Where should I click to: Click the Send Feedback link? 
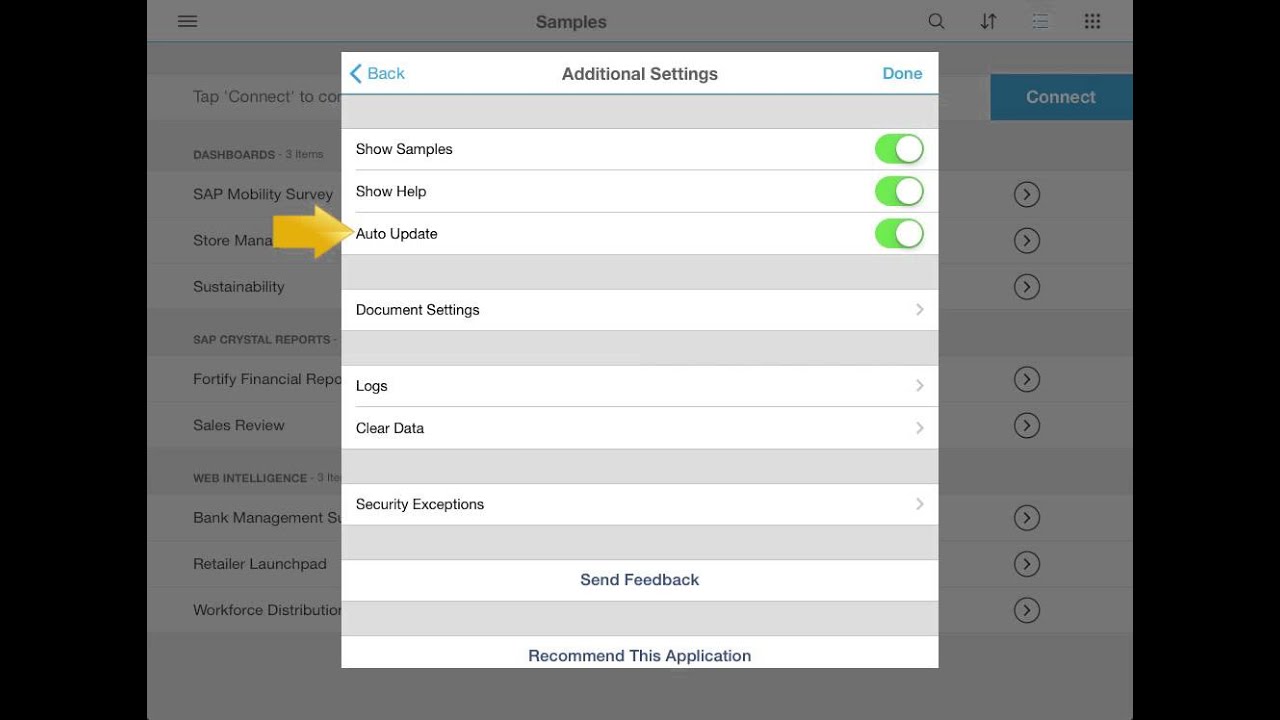[640, 580]
